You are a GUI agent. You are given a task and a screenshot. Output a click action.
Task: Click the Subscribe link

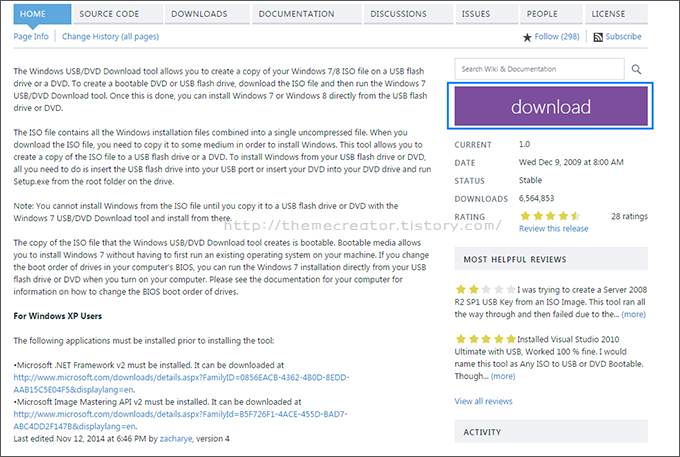pyautogui.click(x=623, y=36)
